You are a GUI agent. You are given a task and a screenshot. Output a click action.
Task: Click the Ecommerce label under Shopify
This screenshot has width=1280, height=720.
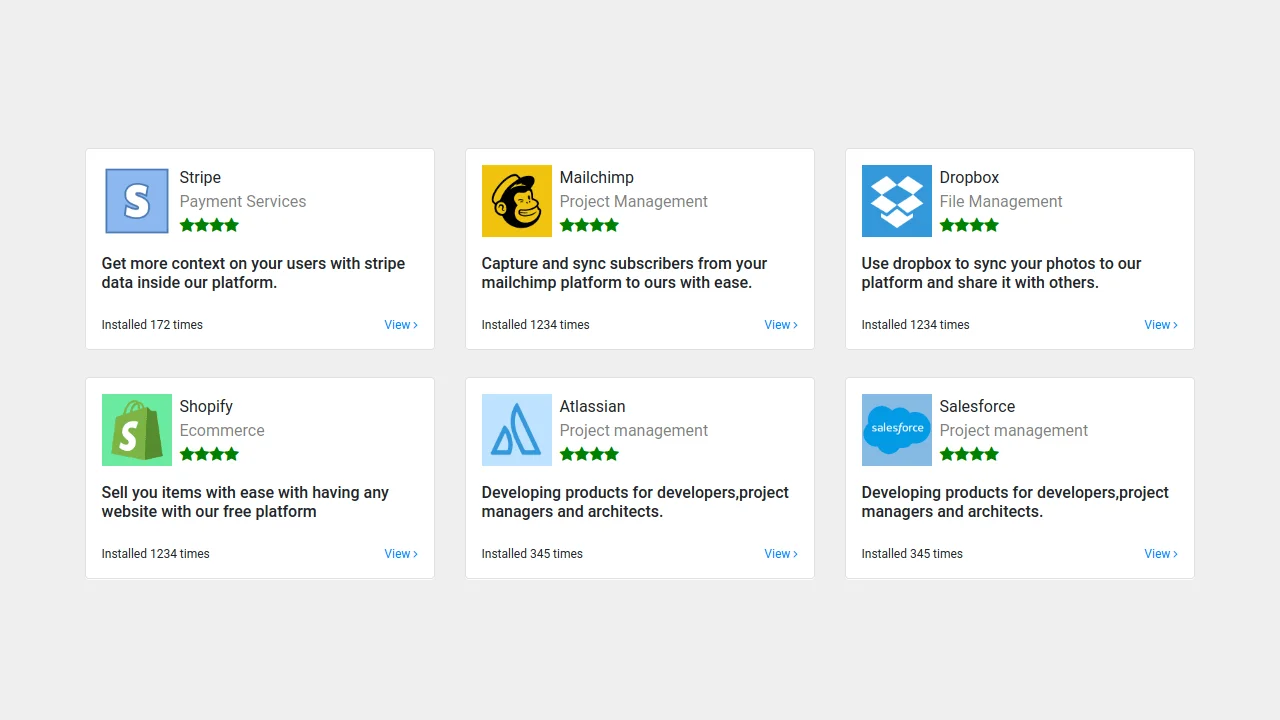(x=222, y=430)
